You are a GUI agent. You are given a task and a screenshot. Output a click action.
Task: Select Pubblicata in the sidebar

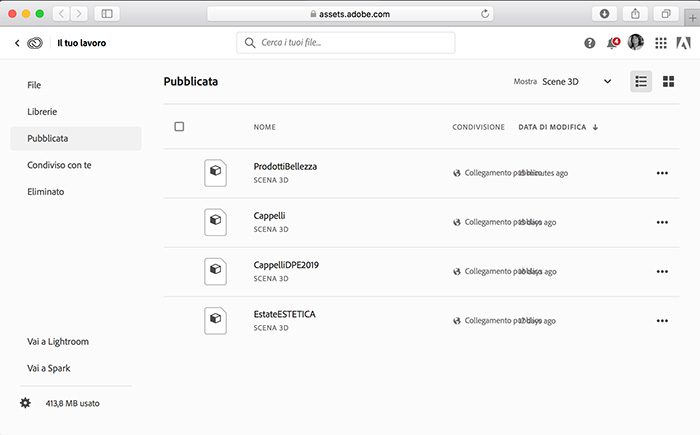click(x=76, y=138)
